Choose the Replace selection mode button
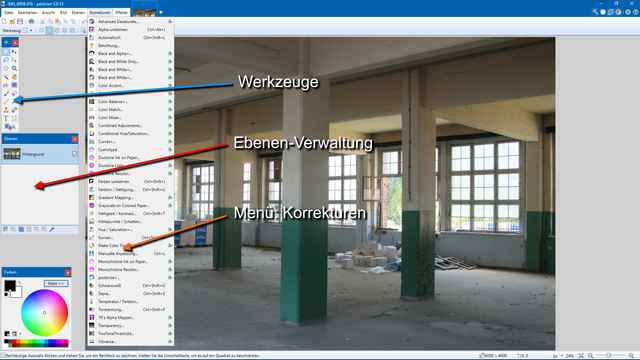Screen dimensions: 640x360 pos(42,30)
